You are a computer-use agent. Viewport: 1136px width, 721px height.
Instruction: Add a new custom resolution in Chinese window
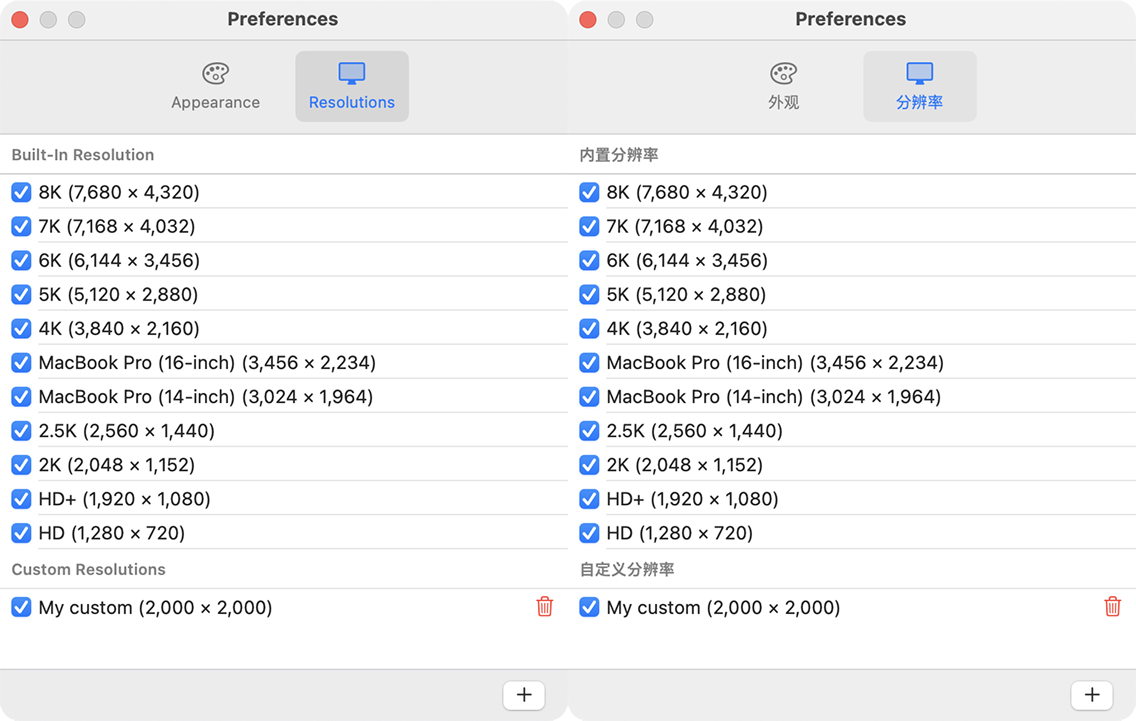click(x=1092, y=695)
